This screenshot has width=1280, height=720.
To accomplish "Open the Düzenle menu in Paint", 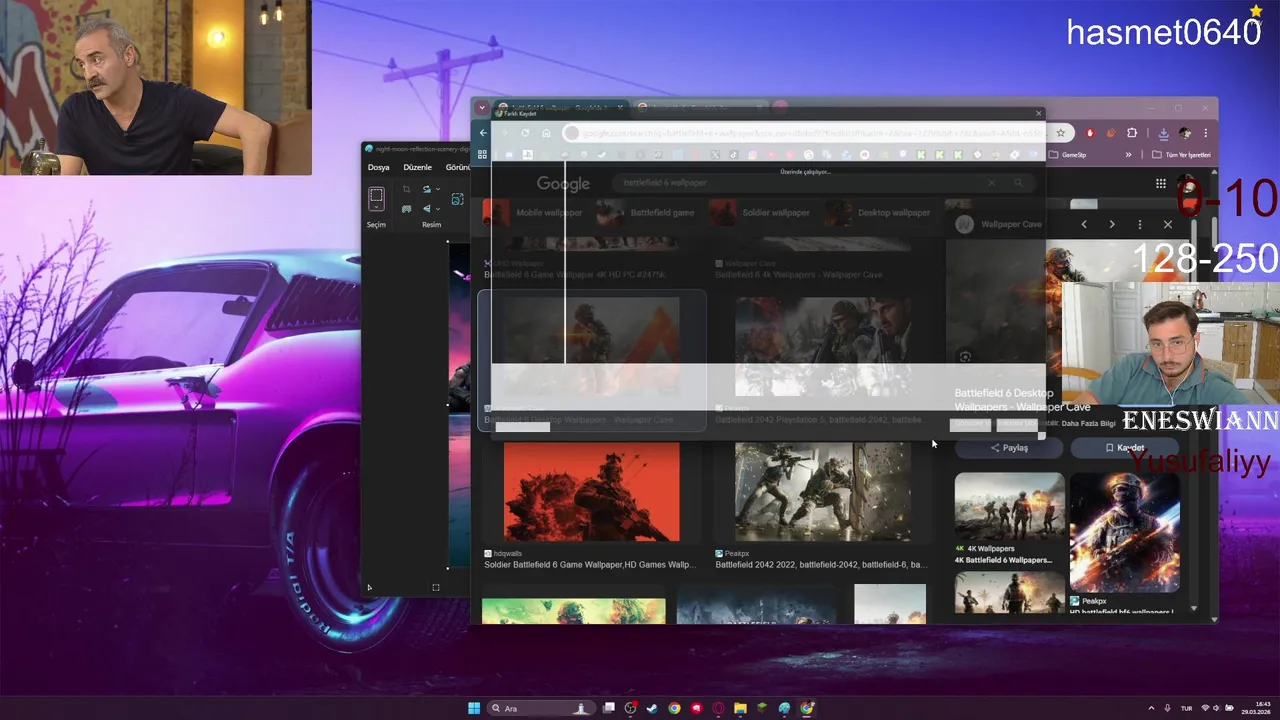I will 417,167.
